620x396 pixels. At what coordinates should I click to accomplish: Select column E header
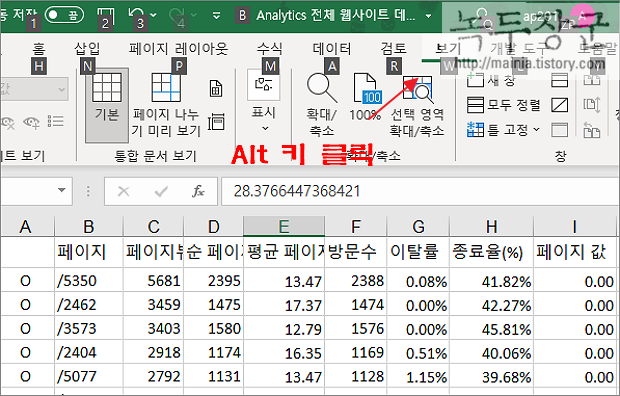284,227
